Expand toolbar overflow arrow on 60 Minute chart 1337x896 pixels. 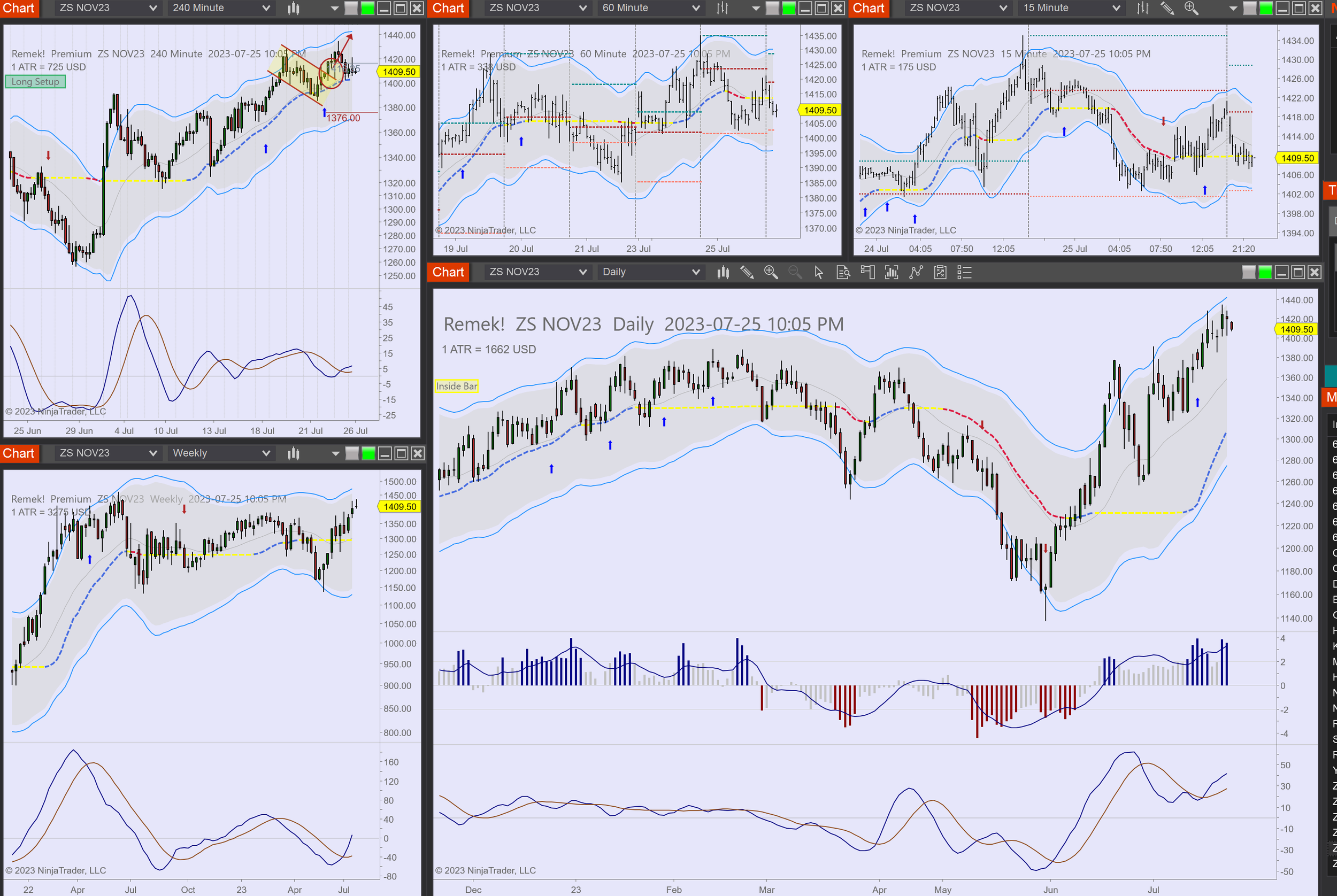tap(756, 9)
